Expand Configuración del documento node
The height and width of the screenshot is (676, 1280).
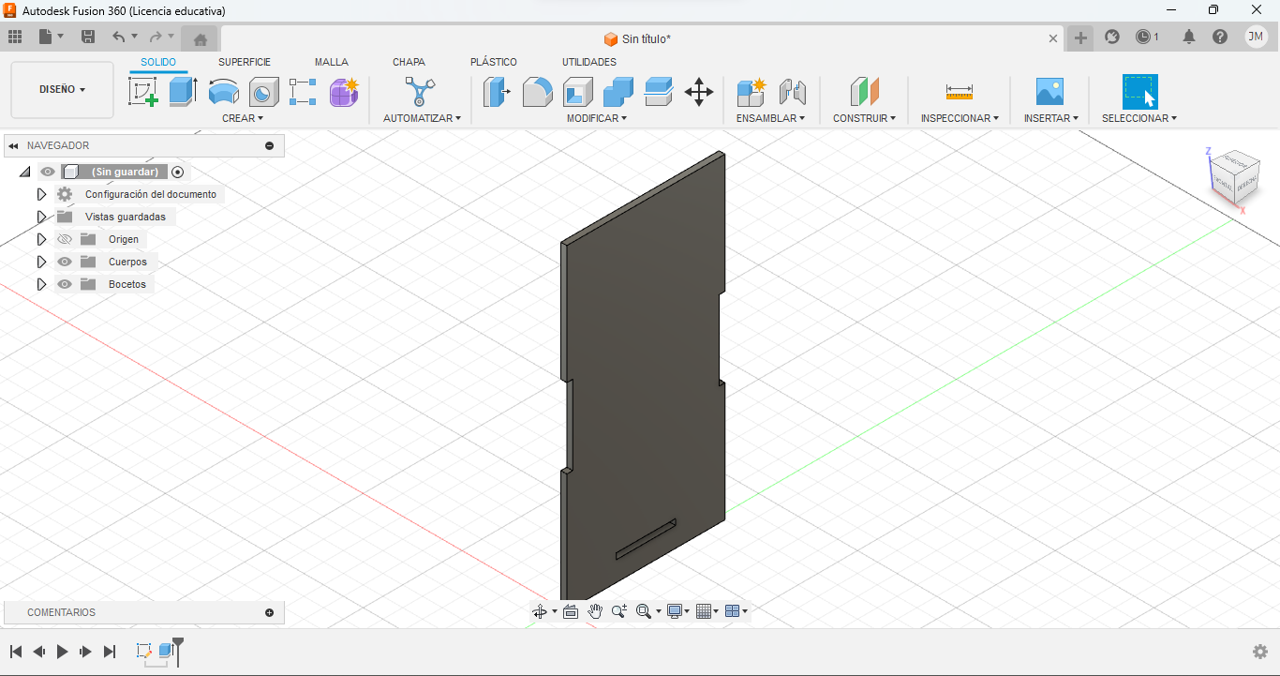(x=41, y=194)
